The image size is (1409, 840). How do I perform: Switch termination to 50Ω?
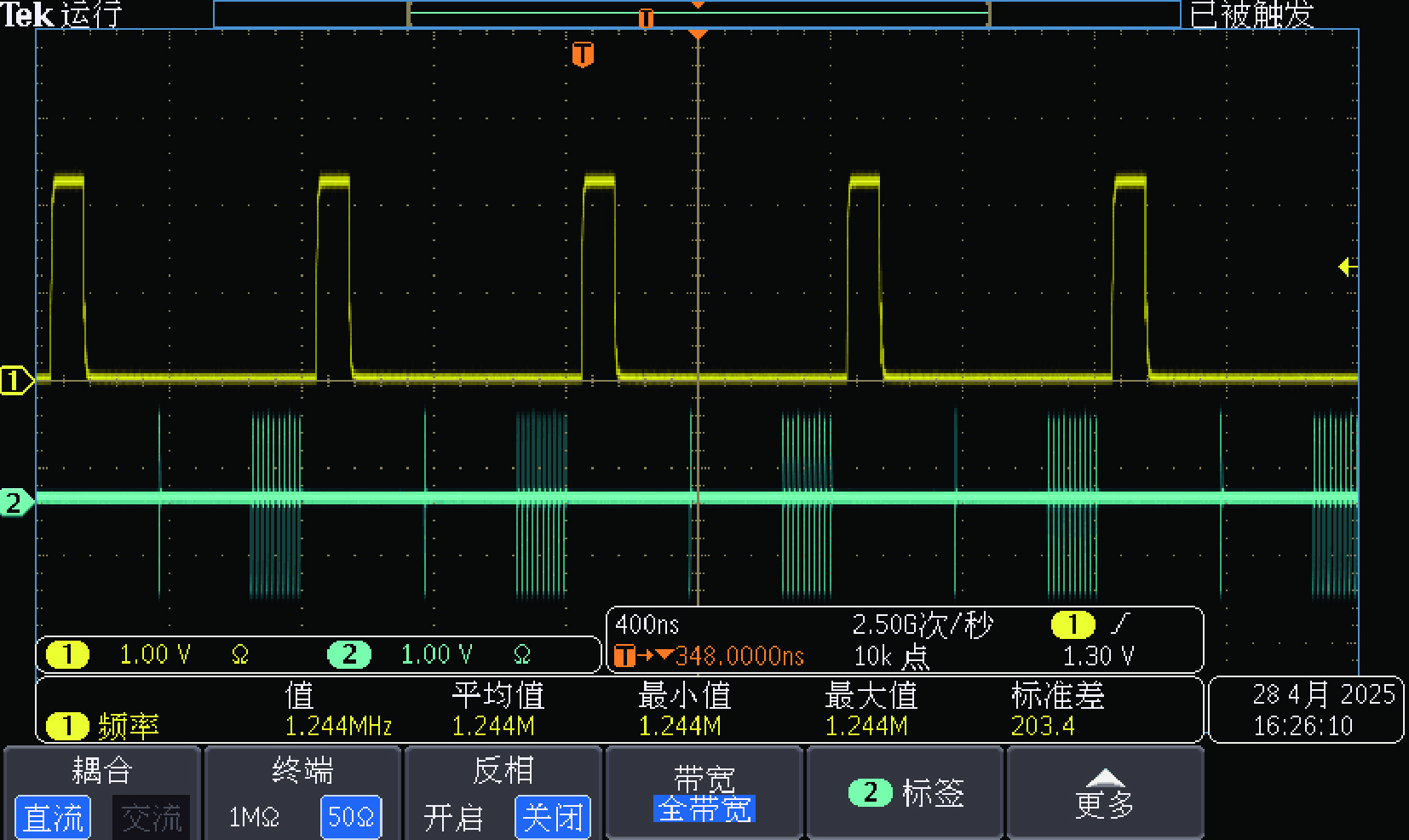tap(350, 818)
